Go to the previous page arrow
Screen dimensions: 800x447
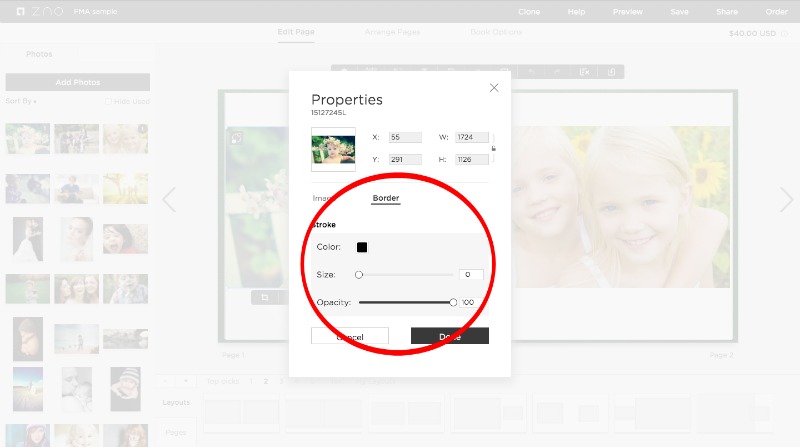click(x=169, y=200)
